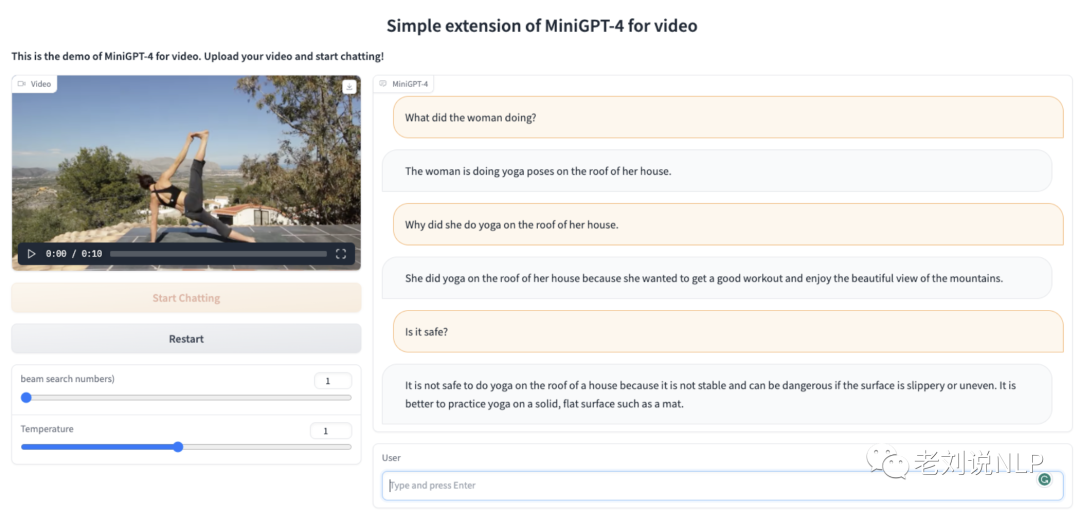
Task: Adjust the Temperature slider handle
Action: (178, 447)
